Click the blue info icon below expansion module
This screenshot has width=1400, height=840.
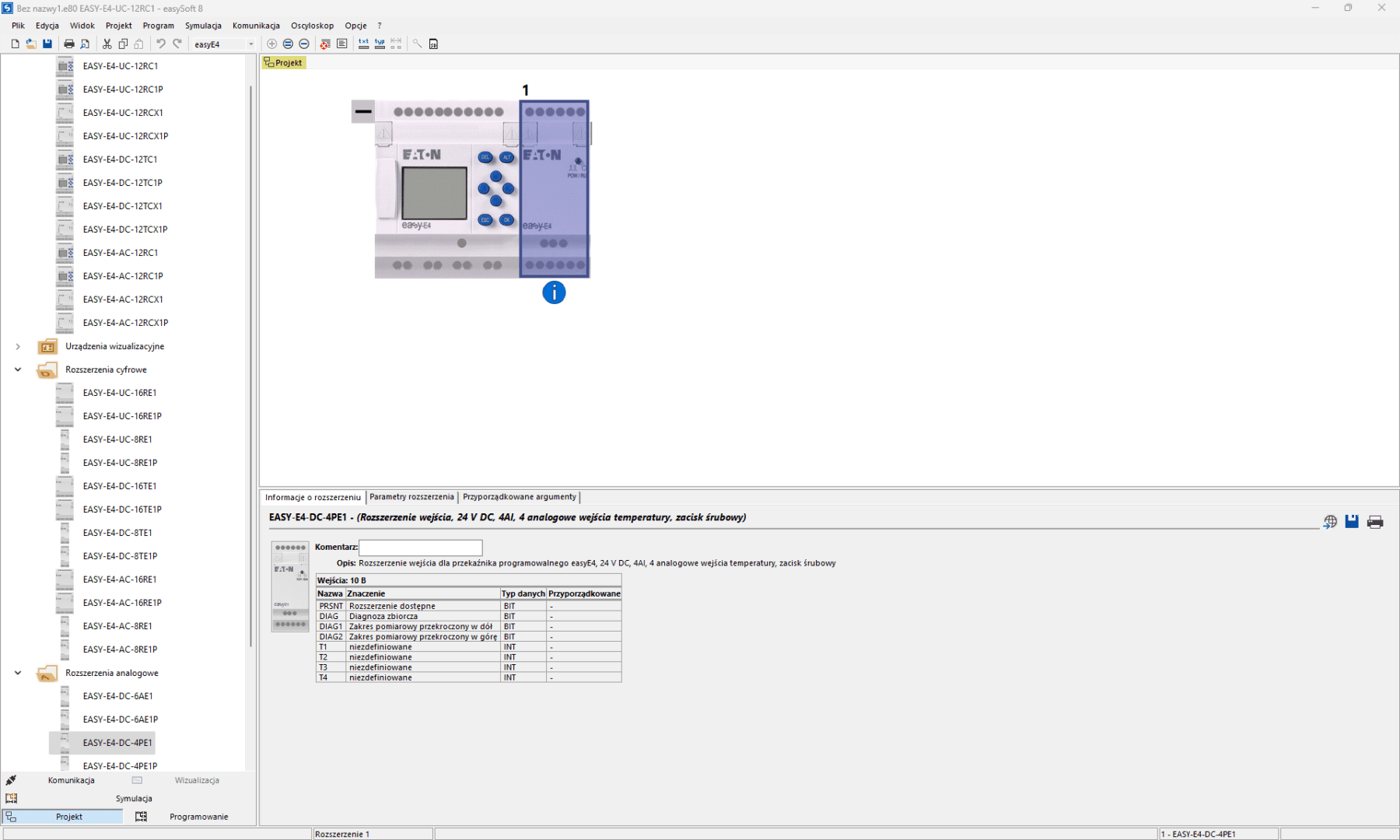tap(554, 293)
